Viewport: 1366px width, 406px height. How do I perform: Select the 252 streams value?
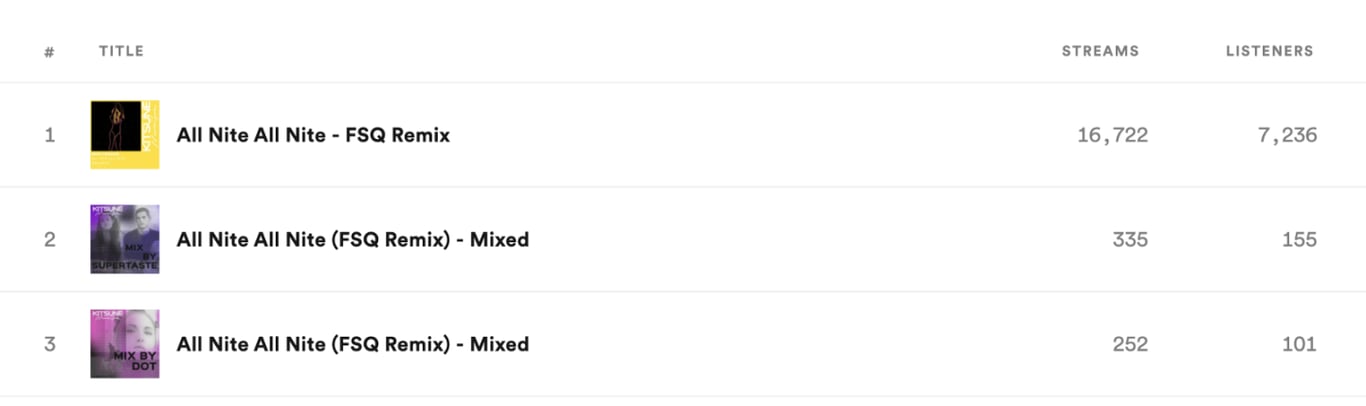pos(1130,345)
